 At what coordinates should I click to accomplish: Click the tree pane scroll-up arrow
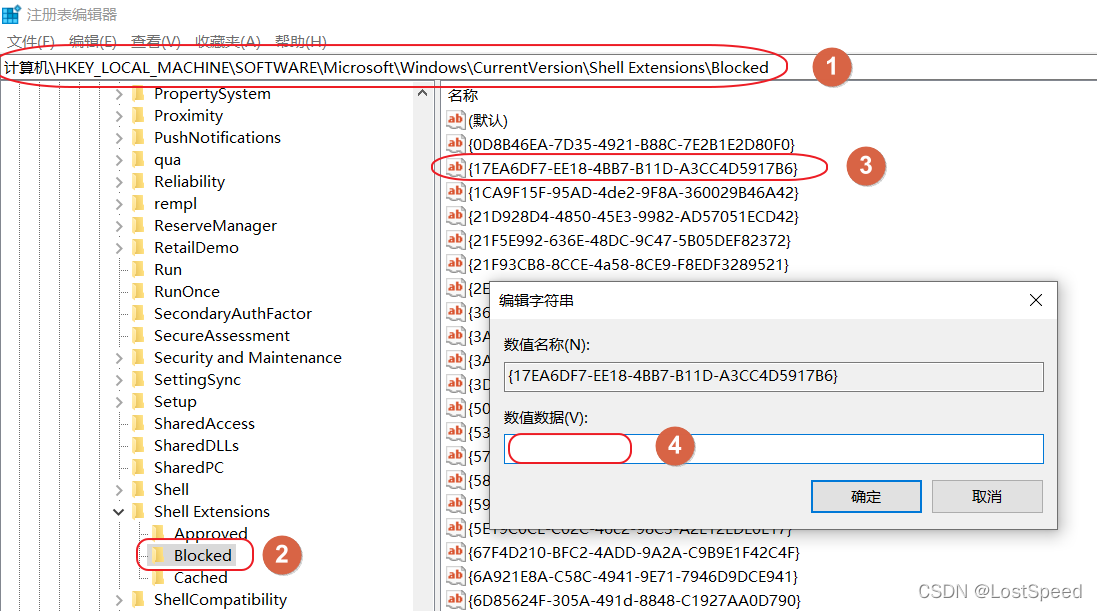[x=422, y=93]
